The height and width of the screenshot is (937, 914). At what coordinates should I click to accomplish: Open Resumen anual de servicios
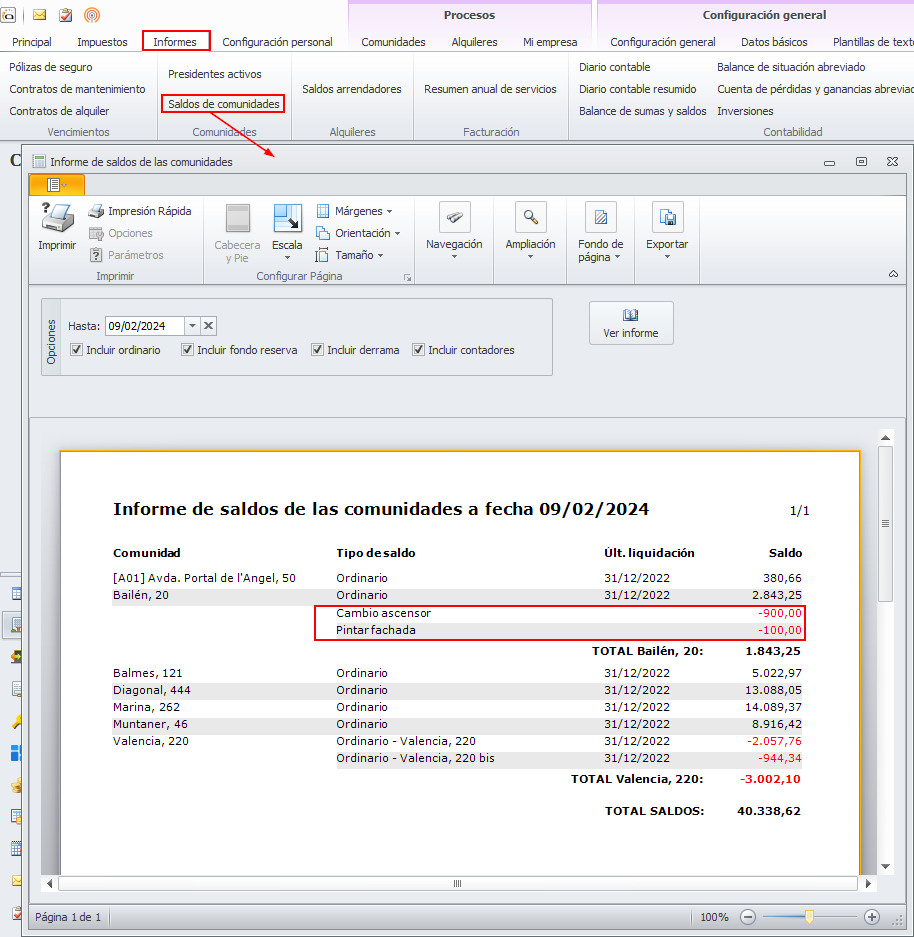click(x=490, y=89)
